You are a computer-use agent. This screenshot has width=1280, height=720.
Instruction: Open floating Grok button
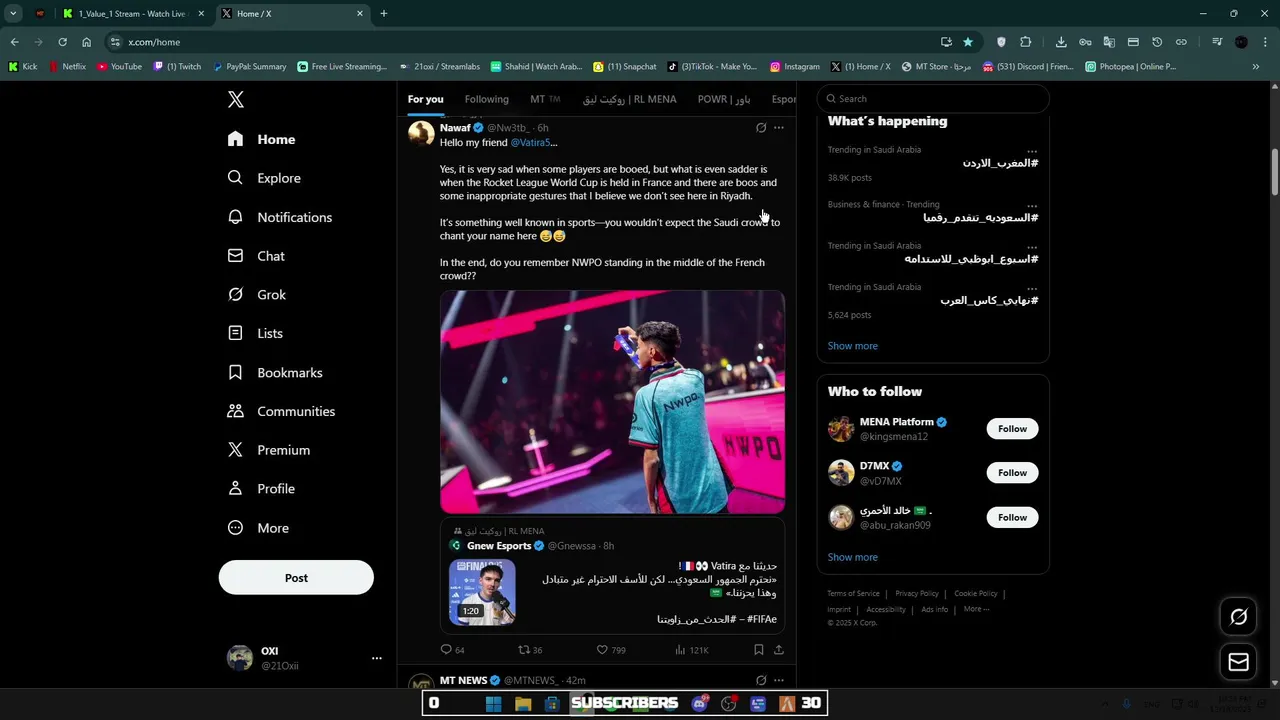pyautogui.click(x=1238, y=617)
